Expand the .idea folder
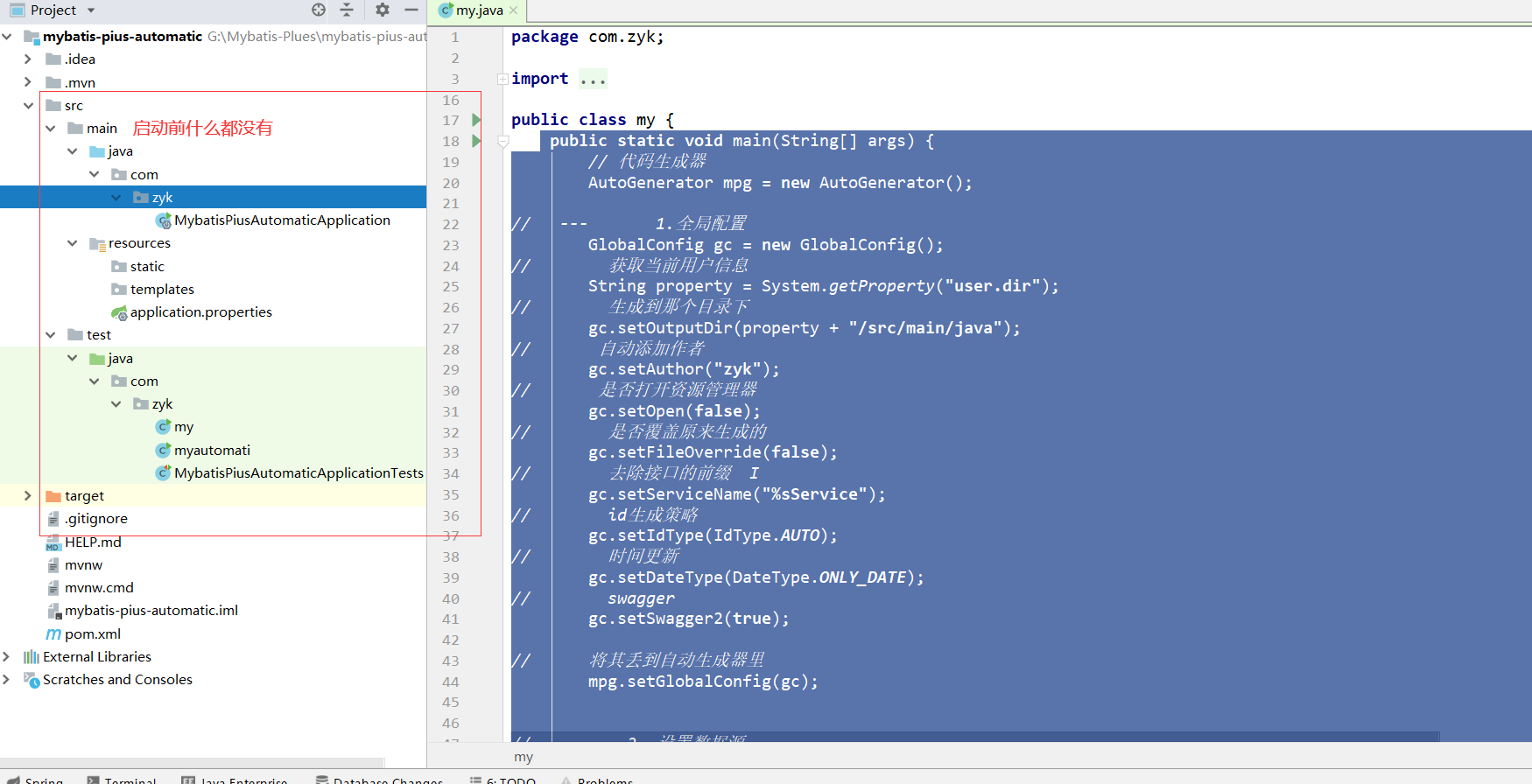The width and height of the screenshot is (1532, 784). click(28, 59)
